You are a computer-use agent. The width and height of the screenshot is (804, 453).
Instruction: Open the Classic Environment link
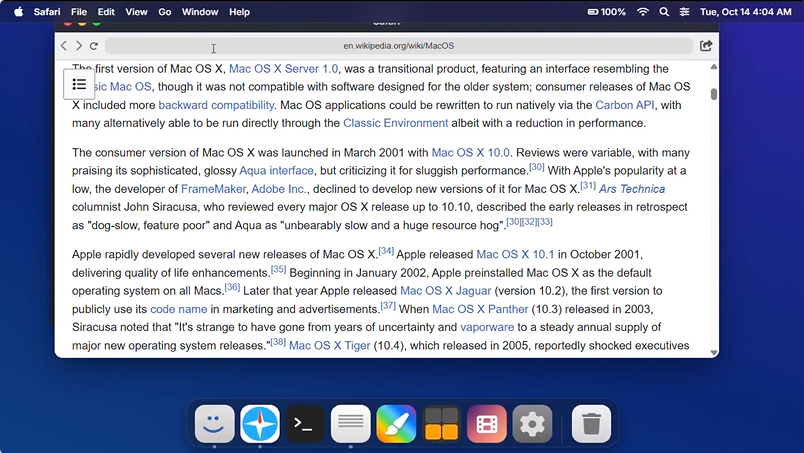coord(395,123)
